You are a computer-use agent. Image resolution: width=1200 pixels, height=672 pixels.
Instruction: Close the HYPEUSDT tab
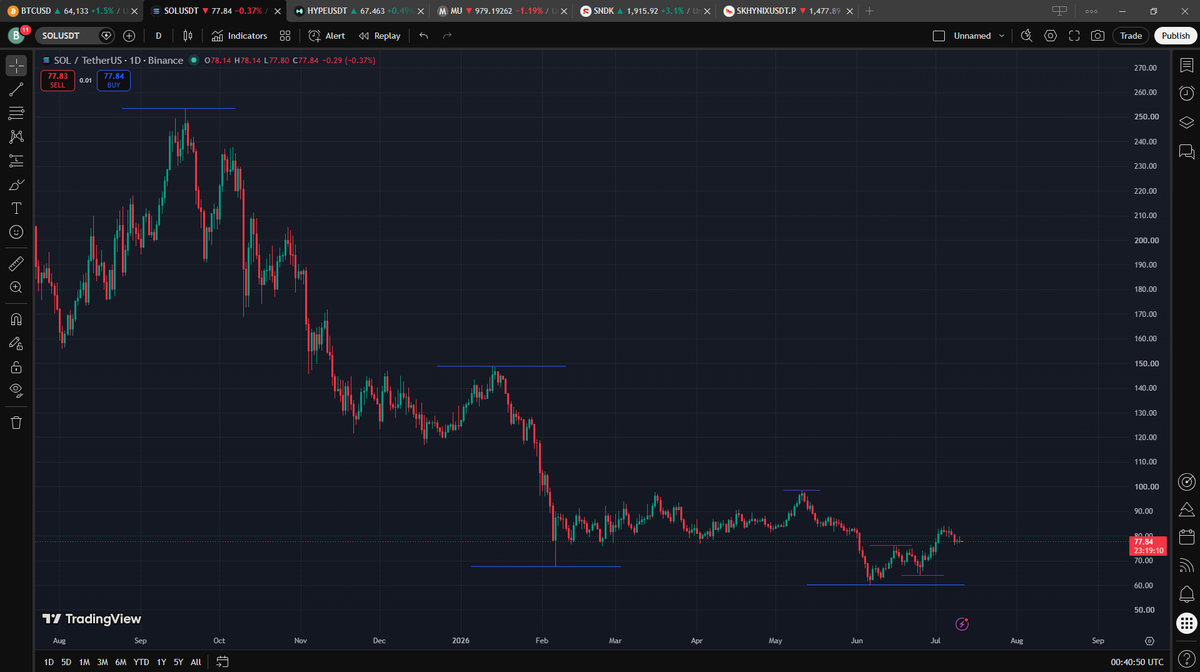pos(421,10)
